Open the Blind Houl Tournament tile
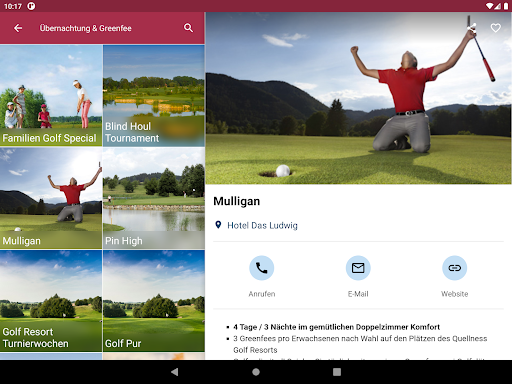Screen dimensions: 512x384 coord(154,96)
